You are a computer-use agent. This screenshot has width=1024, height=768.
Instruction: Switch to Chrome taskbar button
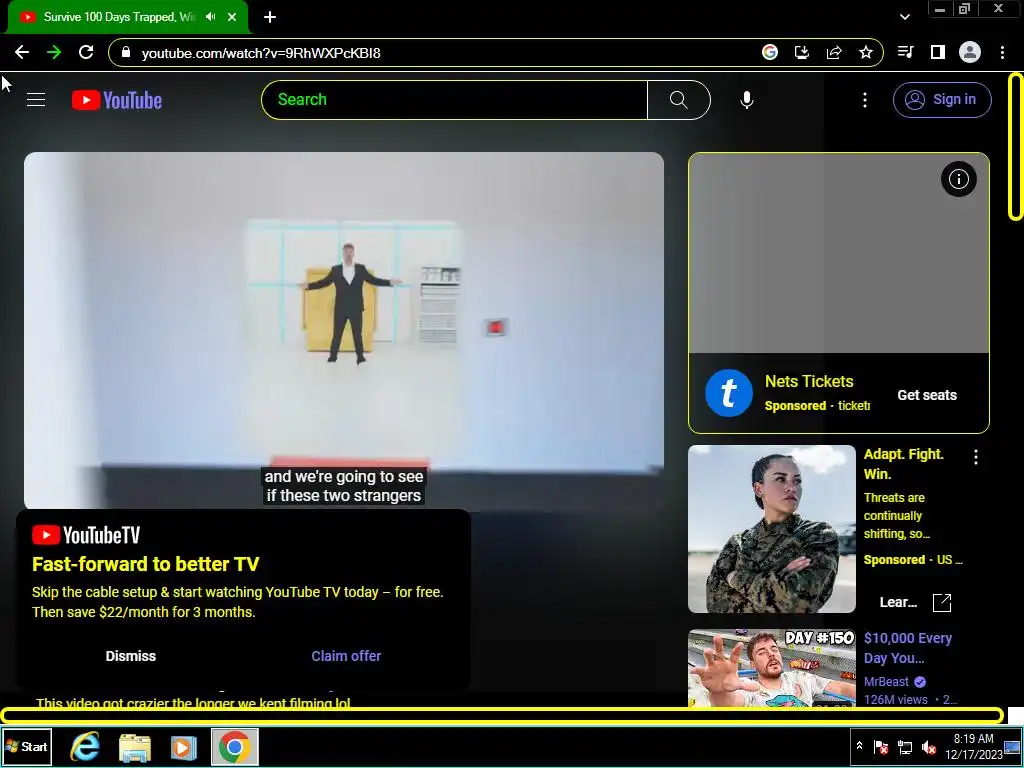click(x=234, y=747)
